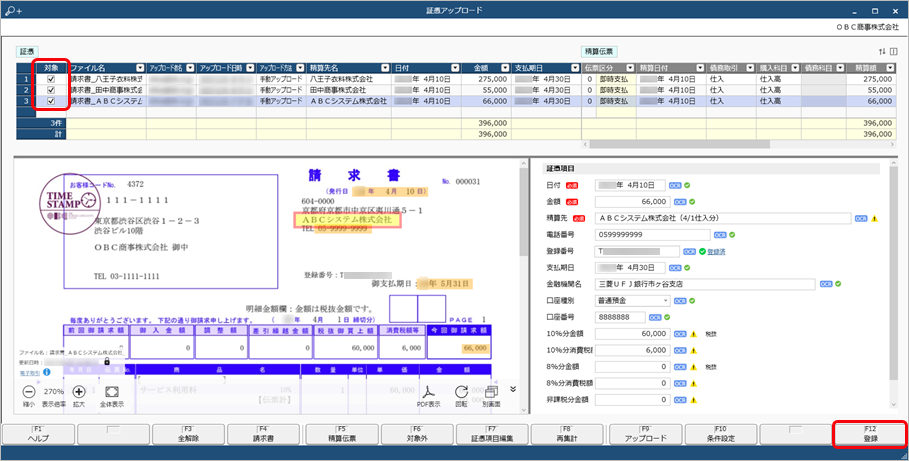Select the 精算伝票 section label
909x461 pixels.
point(599,52)
